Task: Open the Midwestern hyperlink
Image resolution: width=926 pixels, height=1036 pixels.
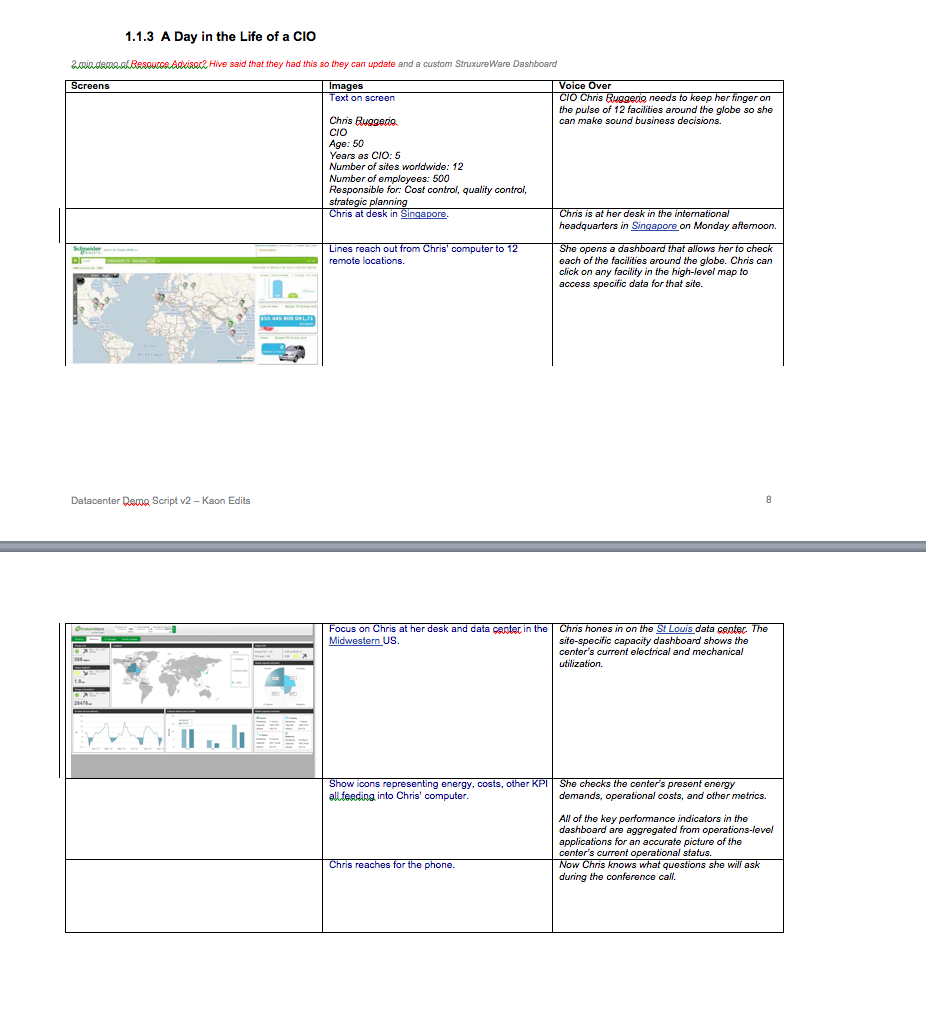Action: 354,641
